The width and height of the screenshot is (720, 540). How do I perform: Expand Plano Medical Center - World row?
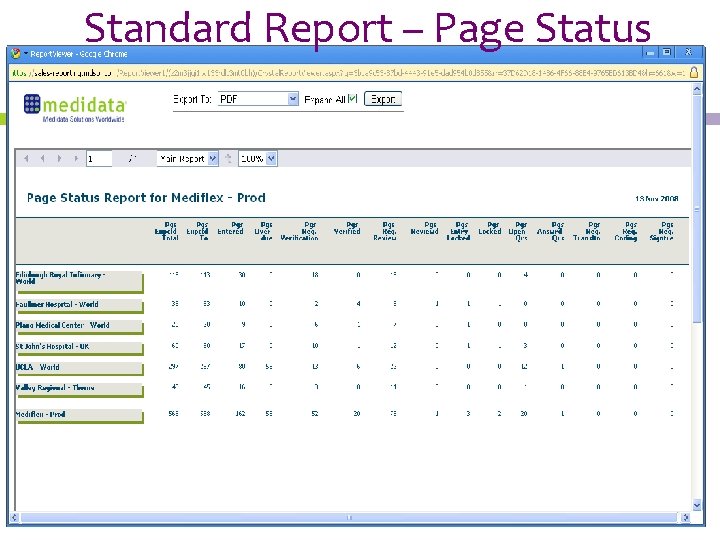[x=79, y=326]
